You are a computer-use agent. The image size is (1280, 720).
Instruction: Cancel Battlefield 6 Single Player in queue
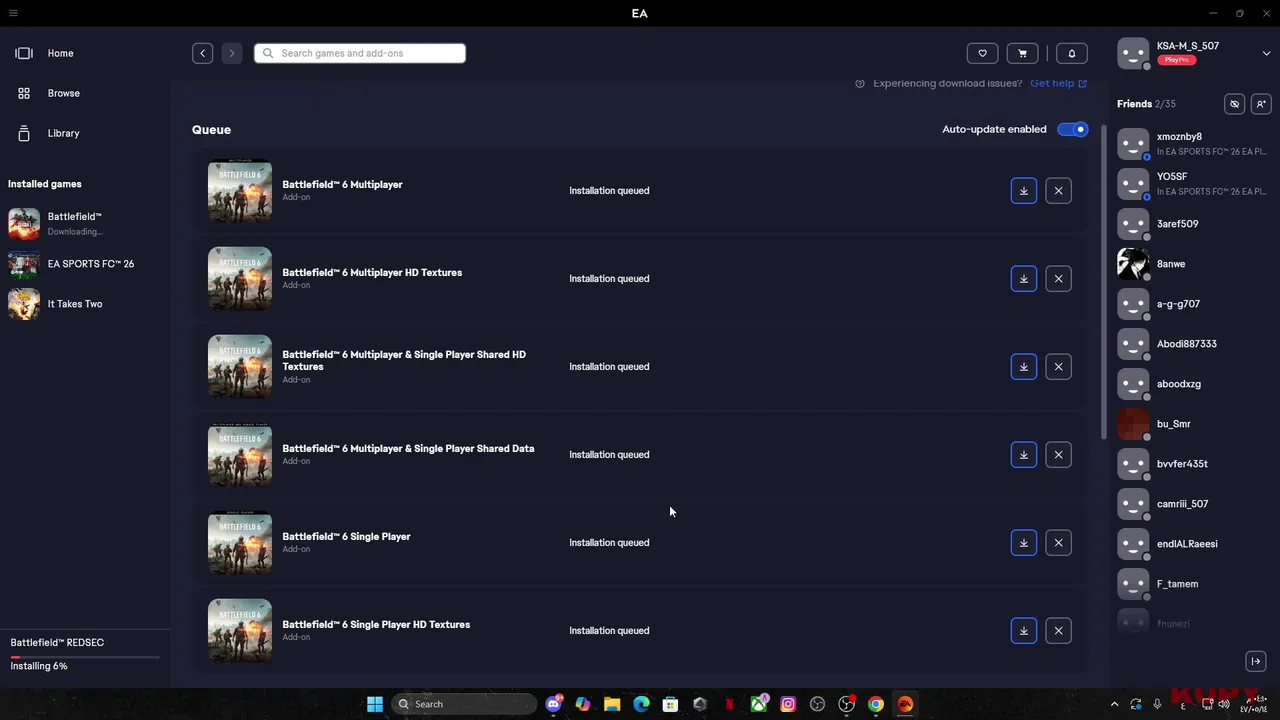(x=1059, y=543)
